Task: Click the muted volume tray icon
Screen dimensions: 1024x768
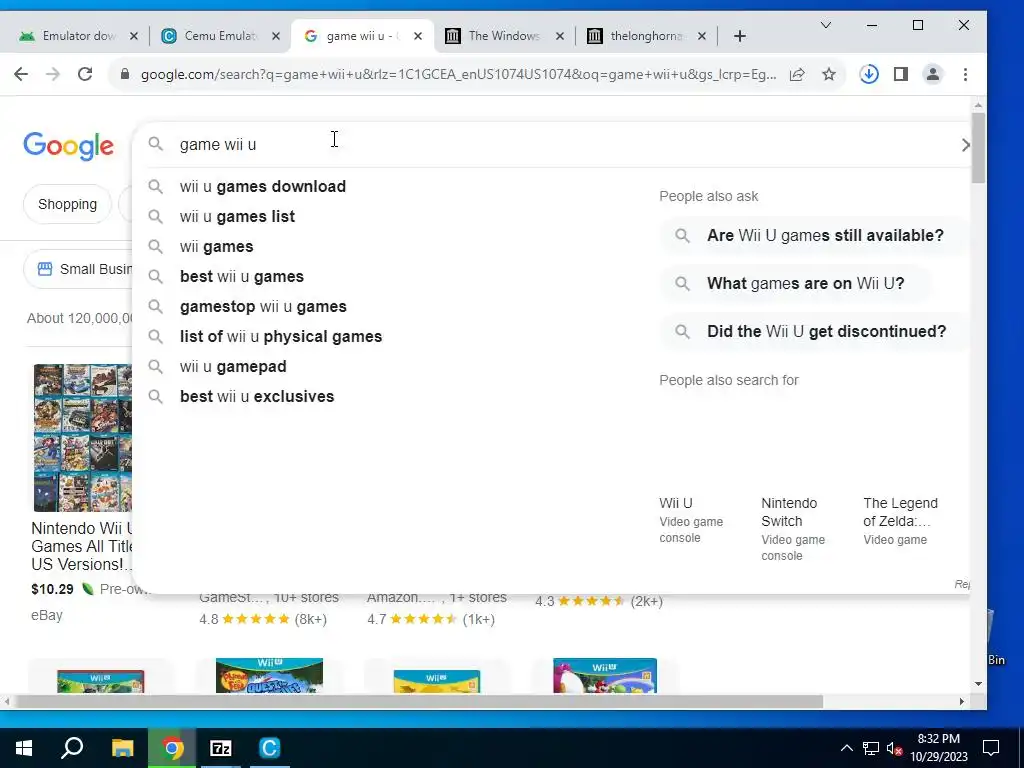Action: tap(894, 748)
